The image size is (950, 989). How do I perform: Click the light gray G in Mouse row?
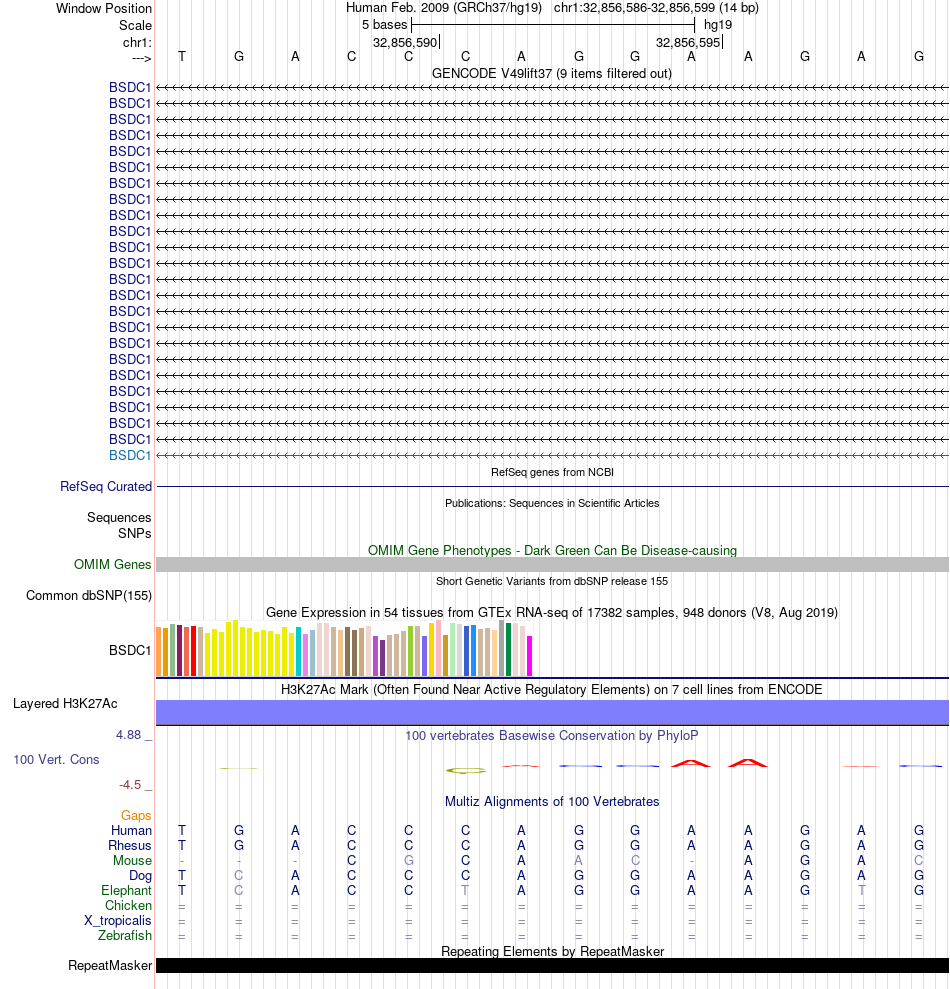[409, 861]
